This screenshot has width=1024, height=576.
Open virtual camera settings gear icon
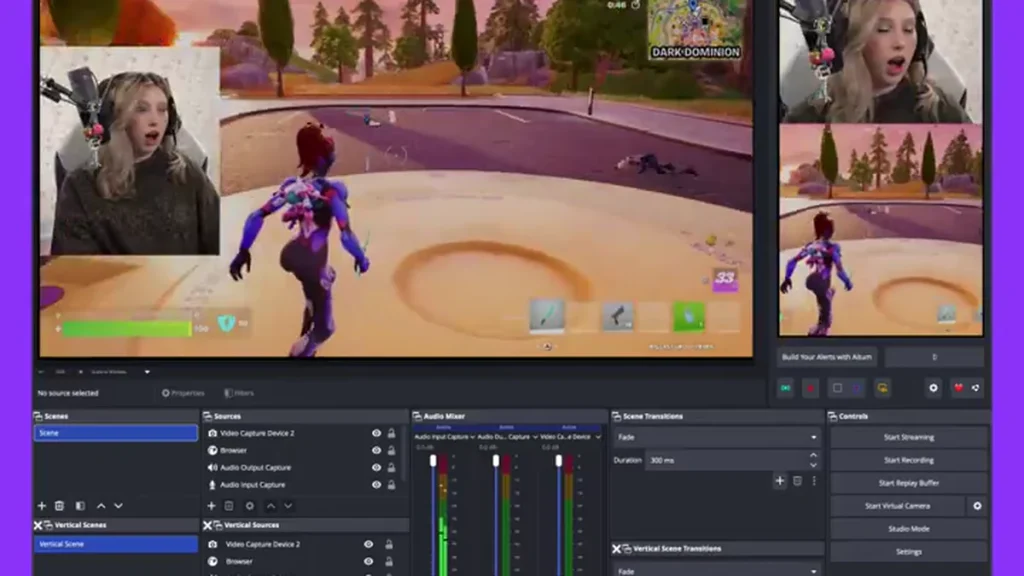click(977, 506)
